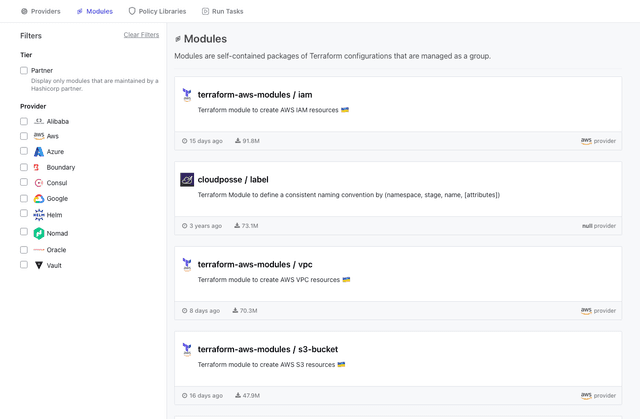Switch to the Modules tab

(x=95, y=11)
